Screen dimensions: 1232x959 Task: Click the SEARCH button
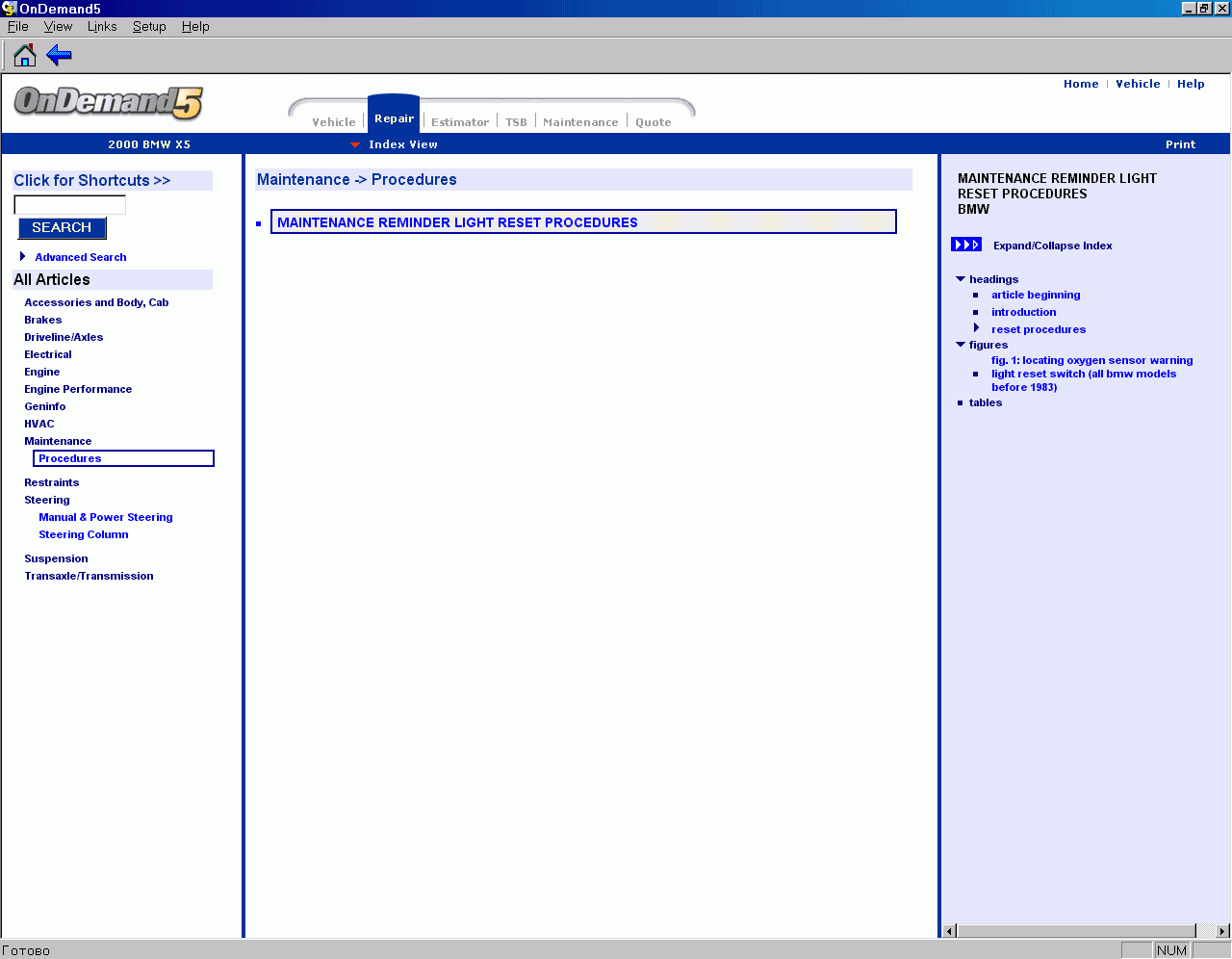click(x=62, y=228)
